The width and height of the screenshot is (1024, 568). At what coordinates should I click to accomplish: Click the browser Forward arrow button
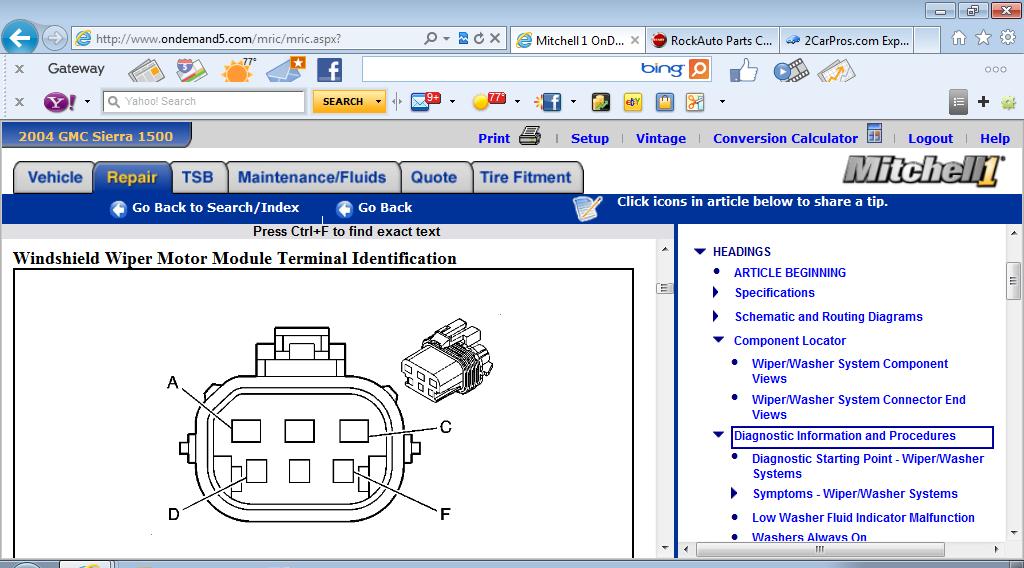tap(55, 39)
